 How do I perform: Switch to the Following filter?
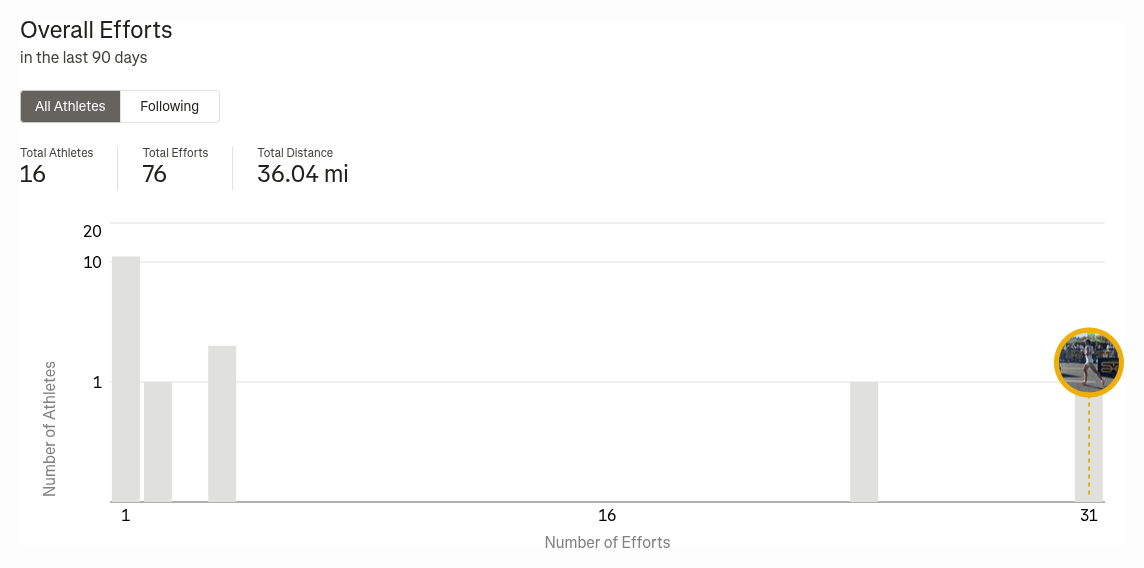(169, 106)
